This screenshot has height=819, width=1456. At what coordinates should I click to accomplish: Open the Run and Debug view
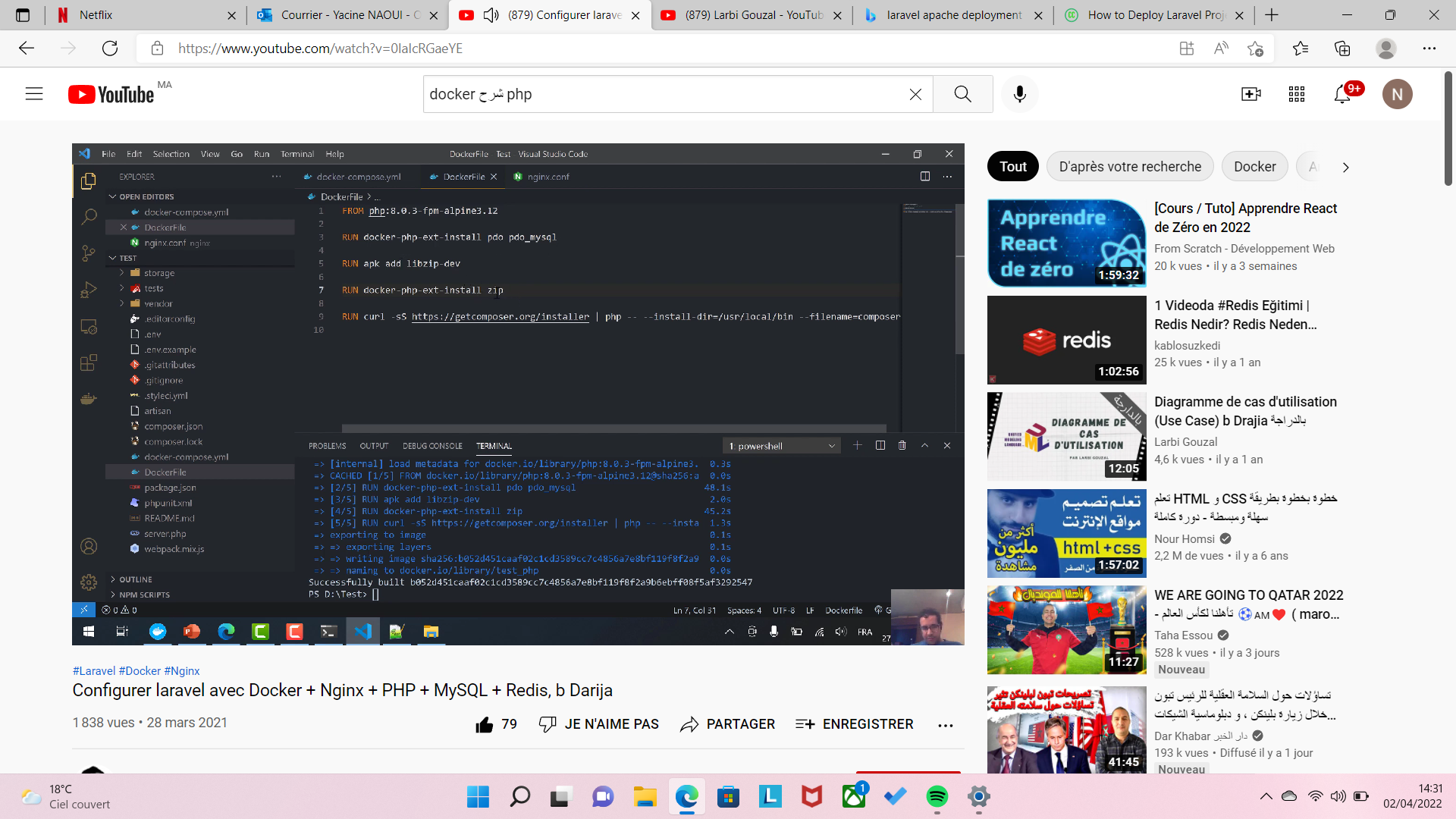89,289
